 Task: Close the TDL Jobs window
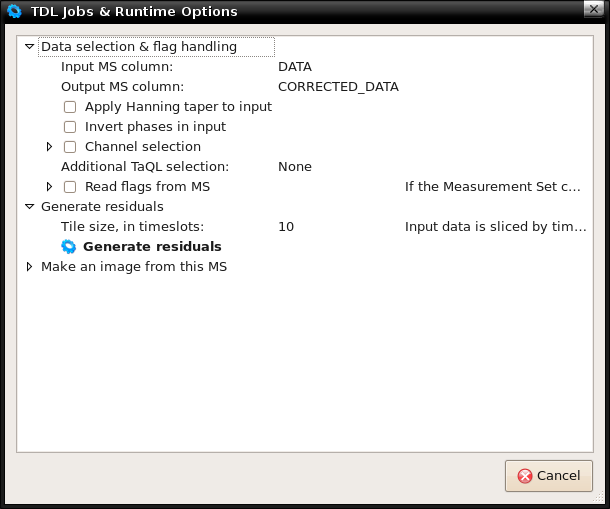pos(594,9)
